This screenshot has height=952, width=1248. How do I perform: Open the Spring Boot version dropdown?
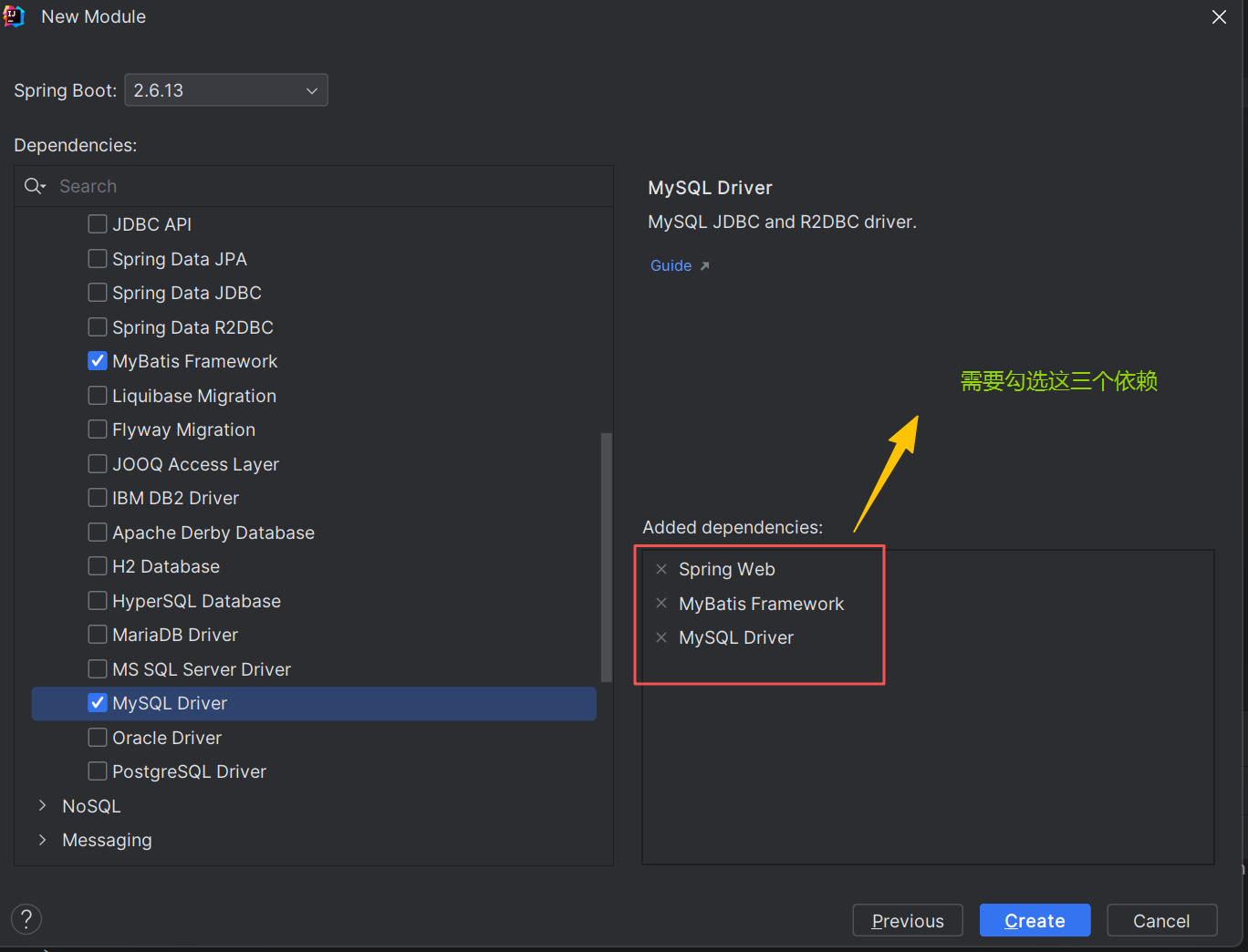[x=226, y=90]
